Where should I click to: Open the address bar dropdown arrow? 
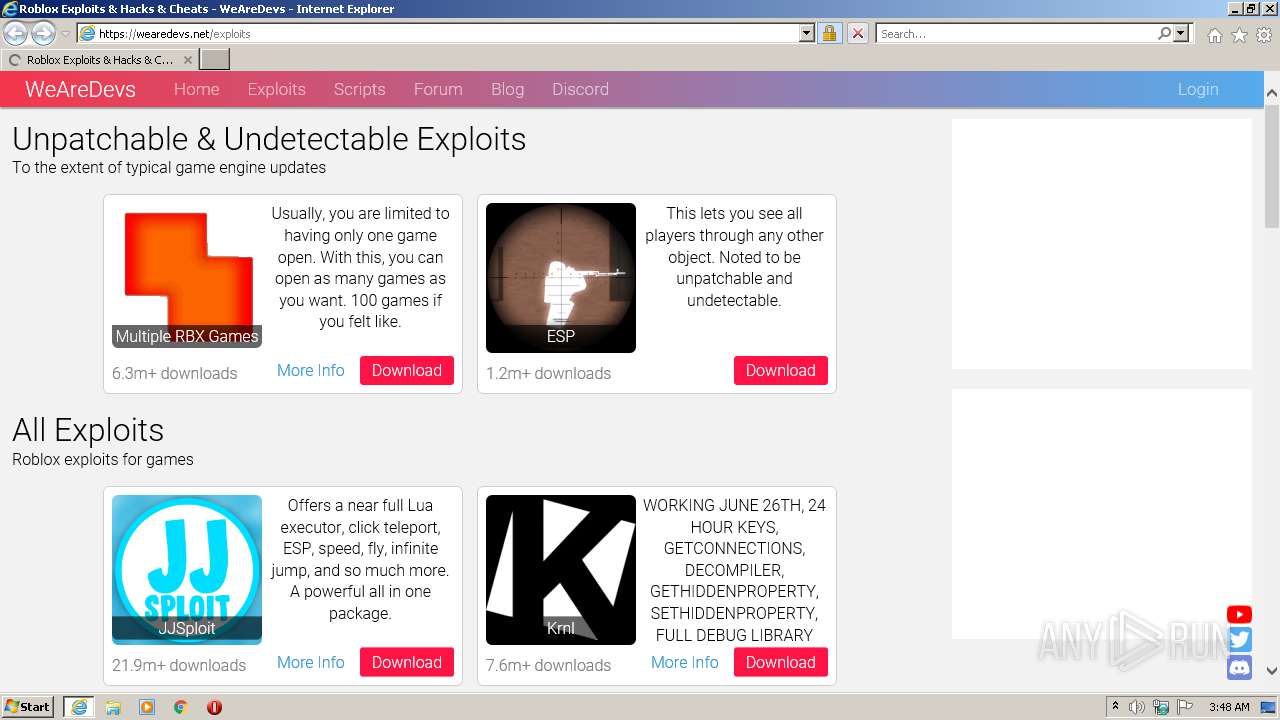click(x=807, y=33)
